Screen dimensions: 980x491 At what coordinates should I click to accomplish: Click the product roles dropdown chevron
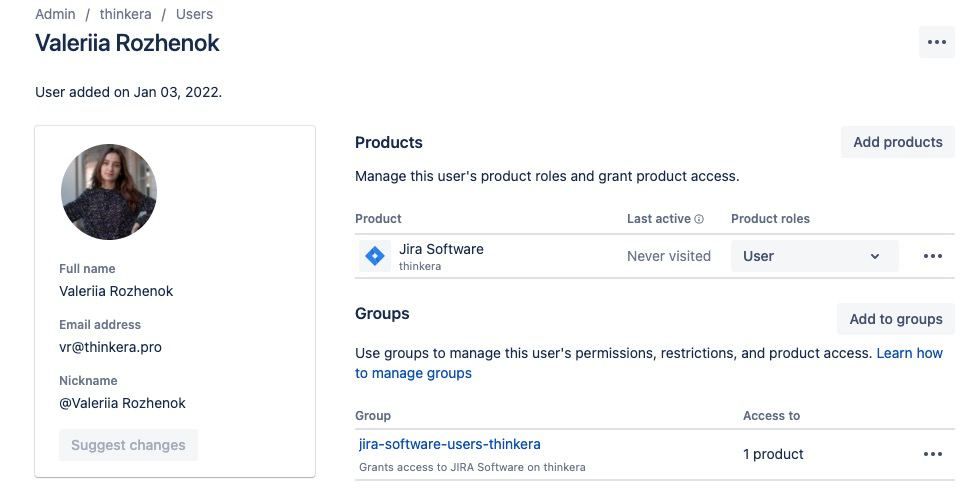[874, 257]
